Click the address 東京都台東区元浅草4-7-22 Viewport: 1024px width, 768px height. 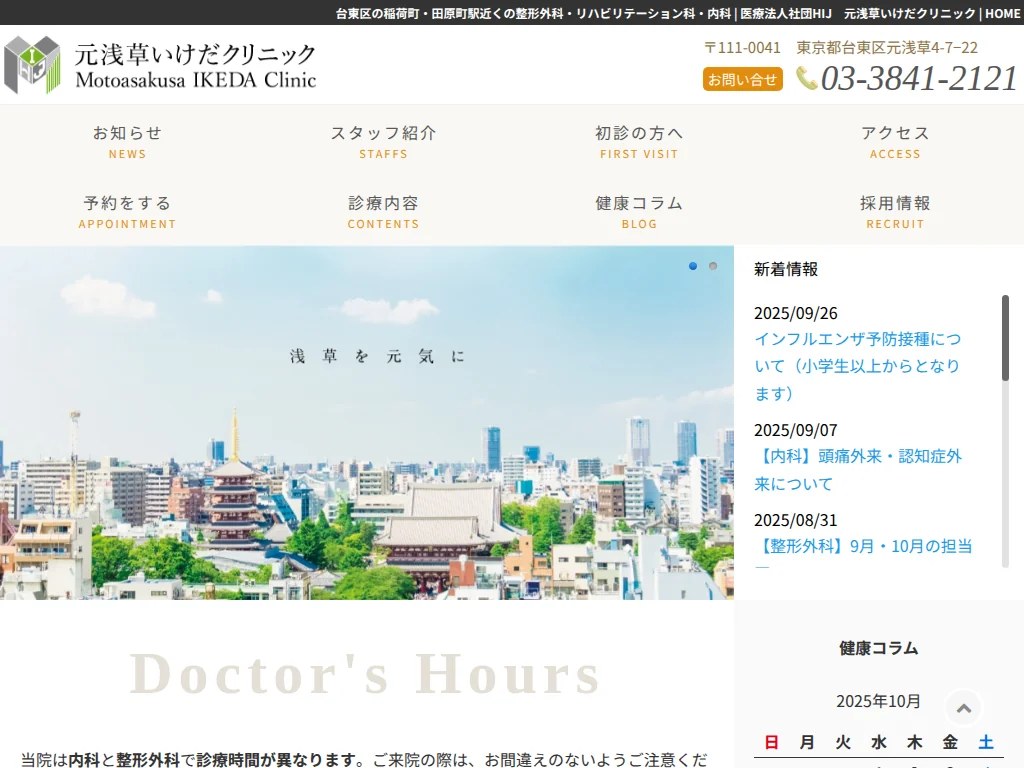pyautogui.click(x=887, y=48)
